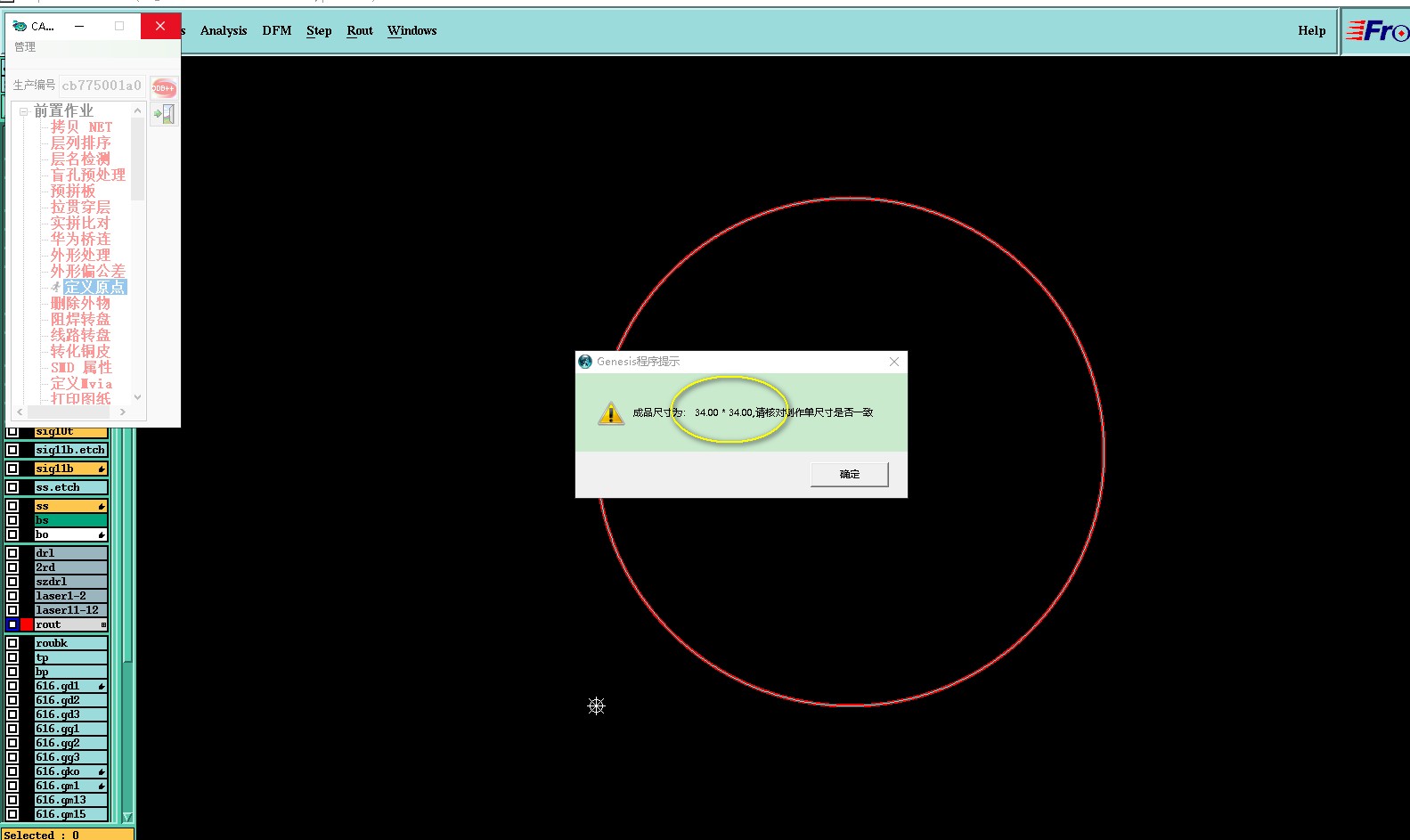Open the Step menu
Image resolution: width=1410 pixels, height=840 pixels.
(x=319, y=30)
